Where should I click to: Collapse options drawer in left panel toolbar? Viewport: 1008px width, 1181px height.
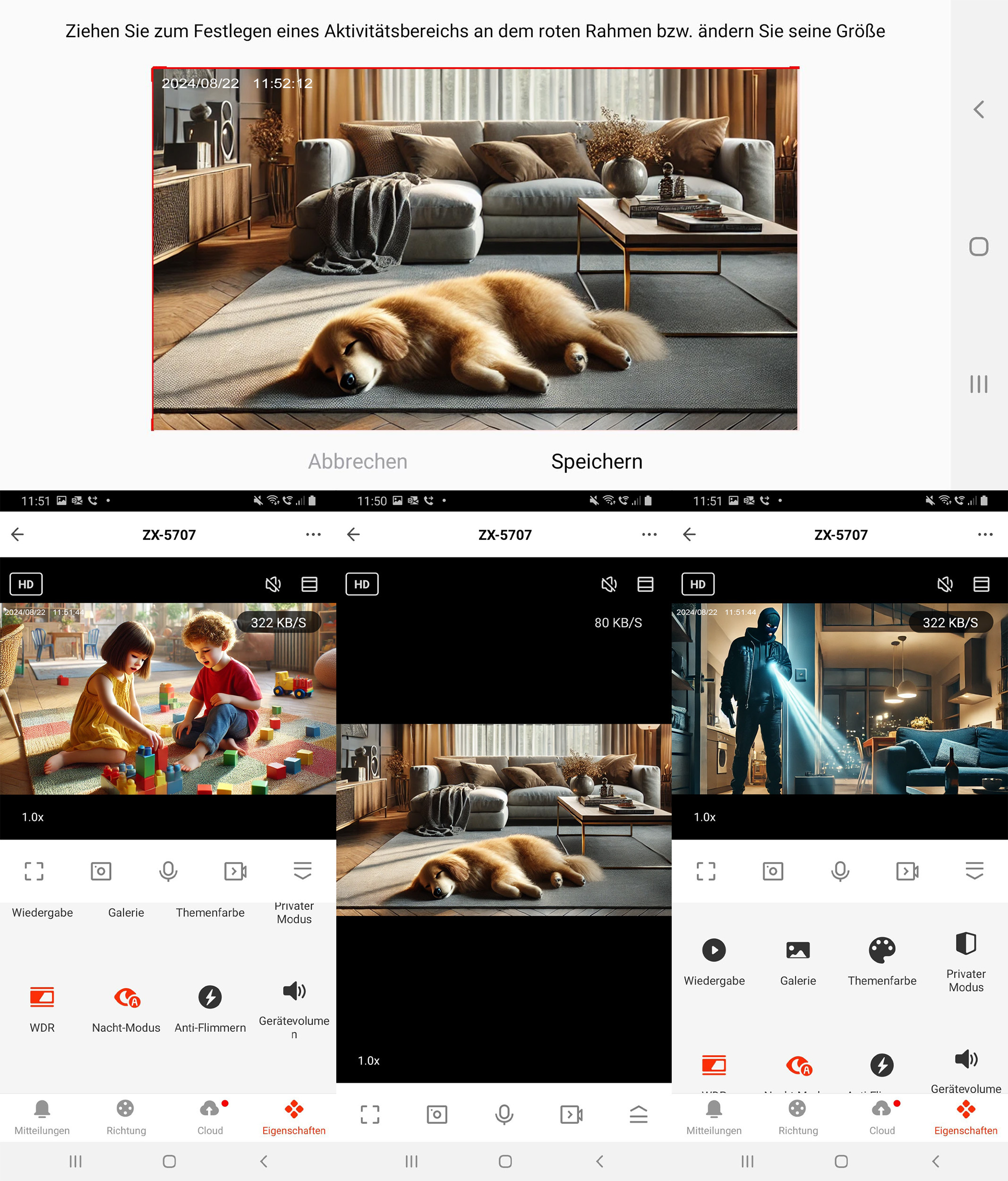[x=303, y=871]
